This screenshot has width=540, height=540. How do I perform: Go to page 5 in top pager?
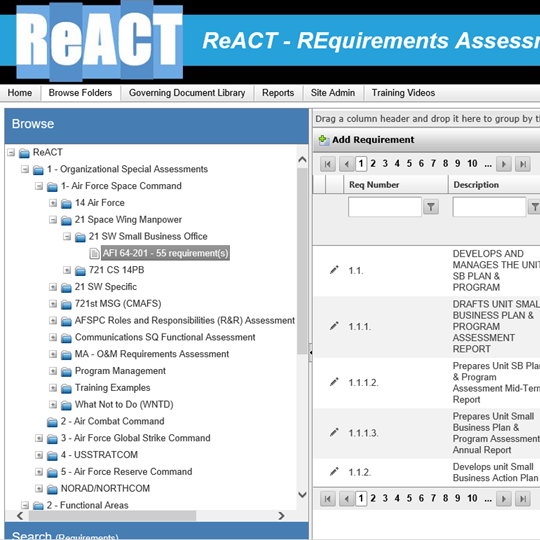[409, 164]
